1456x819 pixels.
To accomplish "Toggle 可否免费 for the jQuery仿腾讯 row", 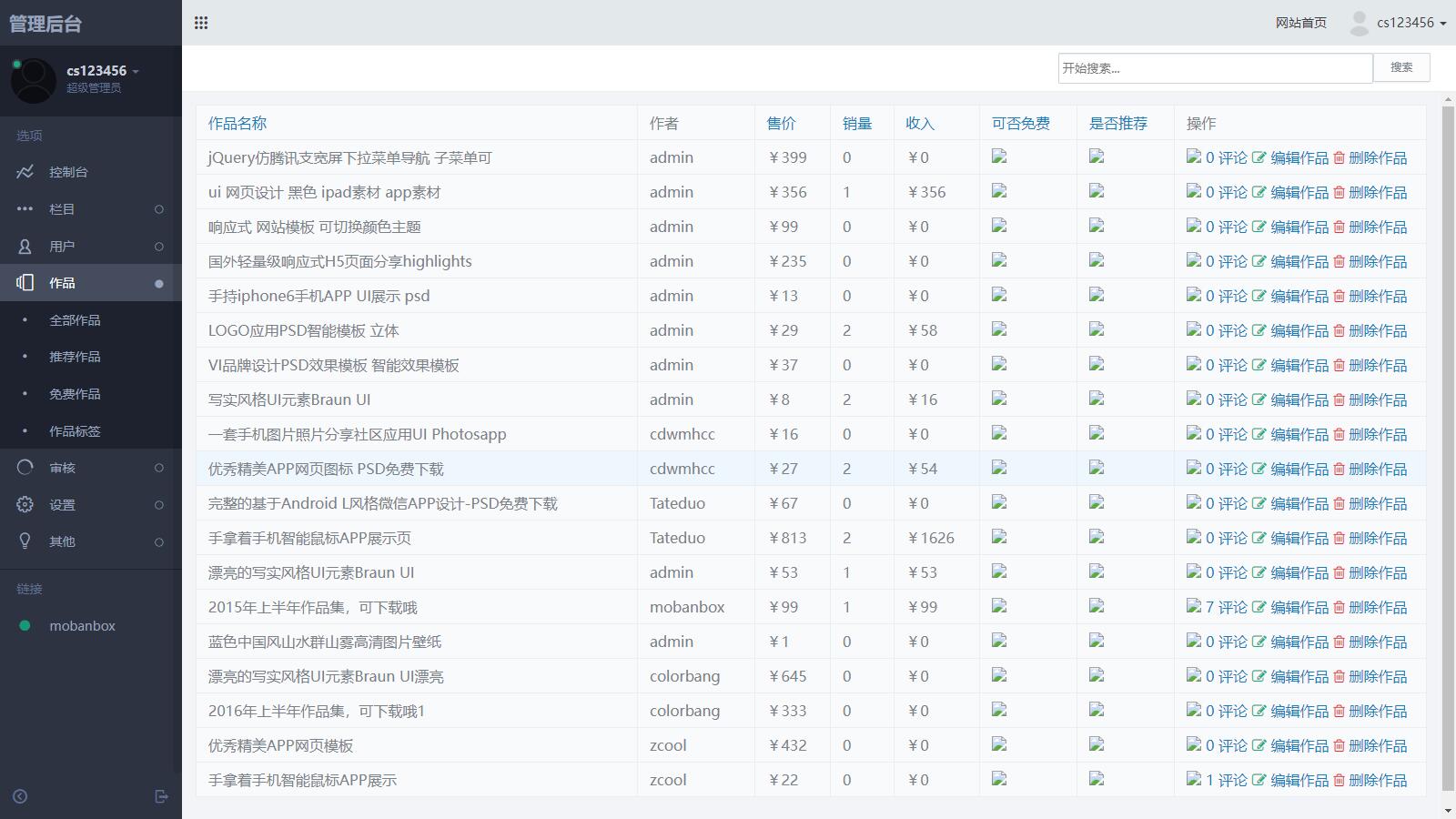I will pyautogui.click(x=999, y=157).
